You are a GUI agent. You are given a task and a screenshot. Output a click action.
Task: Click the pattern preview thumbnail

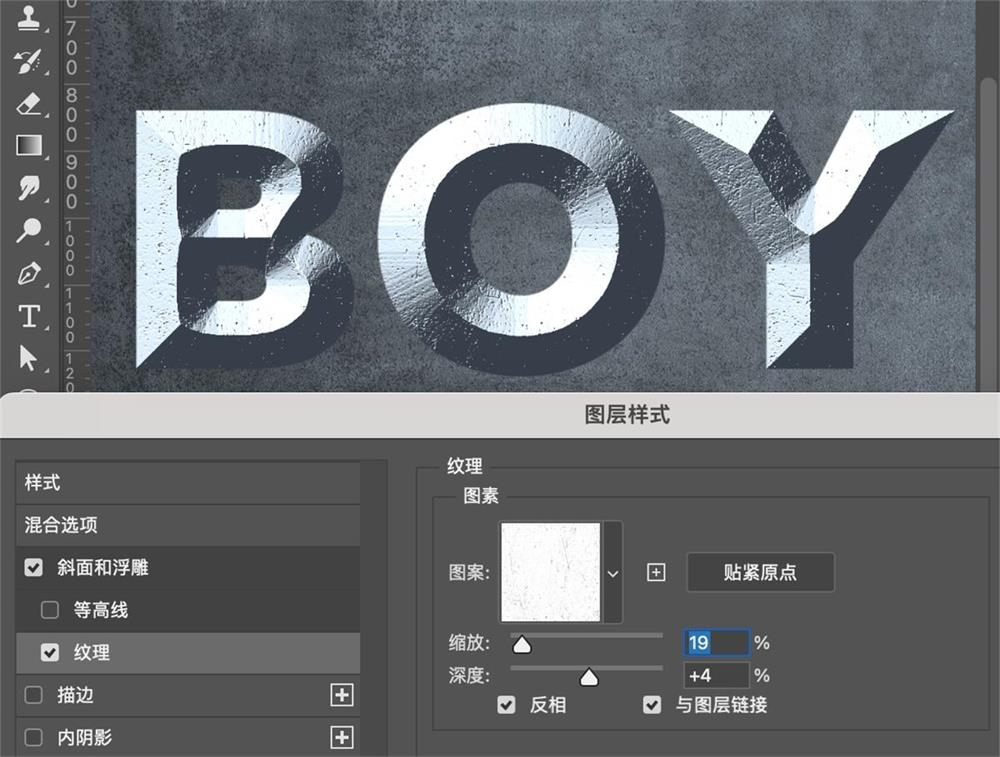[550, 572]
